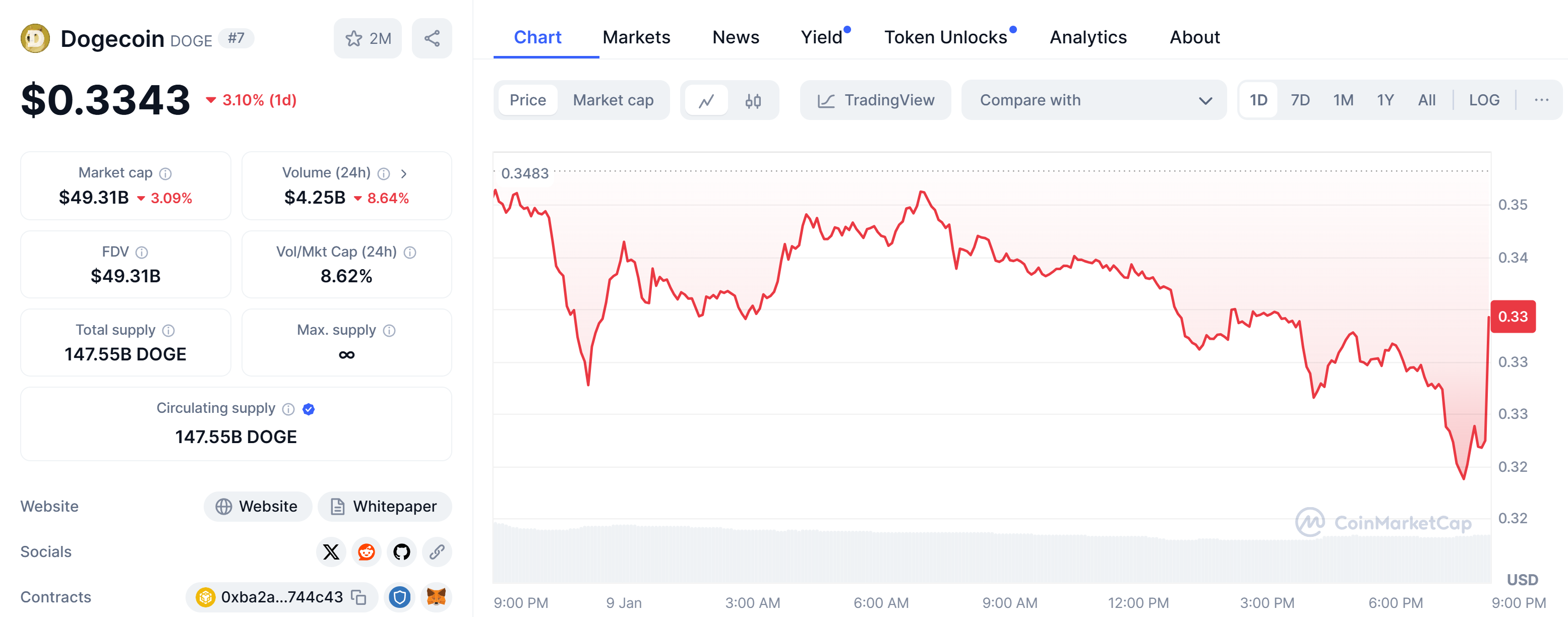Viewport: 1568px width, 617px height.
Task: Click the MetaMask fox icon
Action: click(436, 597)
